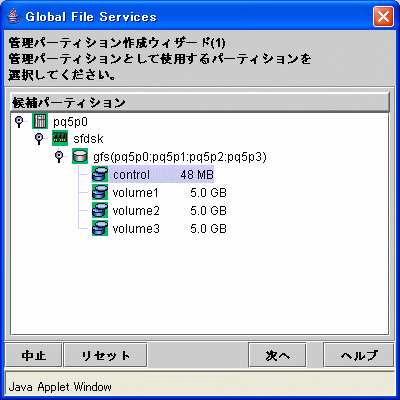Select the pq5p0 tree label

(70, 122)
